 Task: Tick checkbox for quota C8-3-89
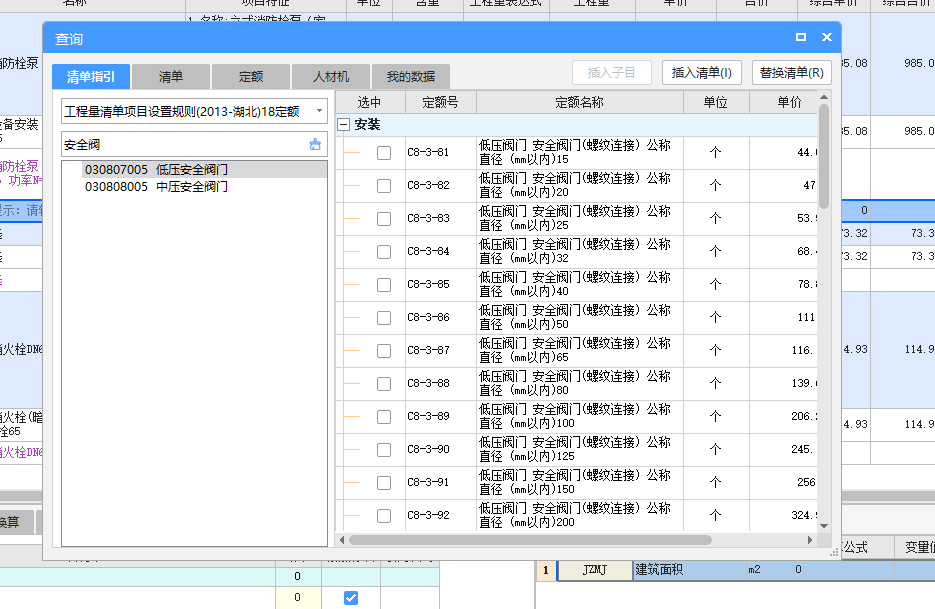[384, 417]
